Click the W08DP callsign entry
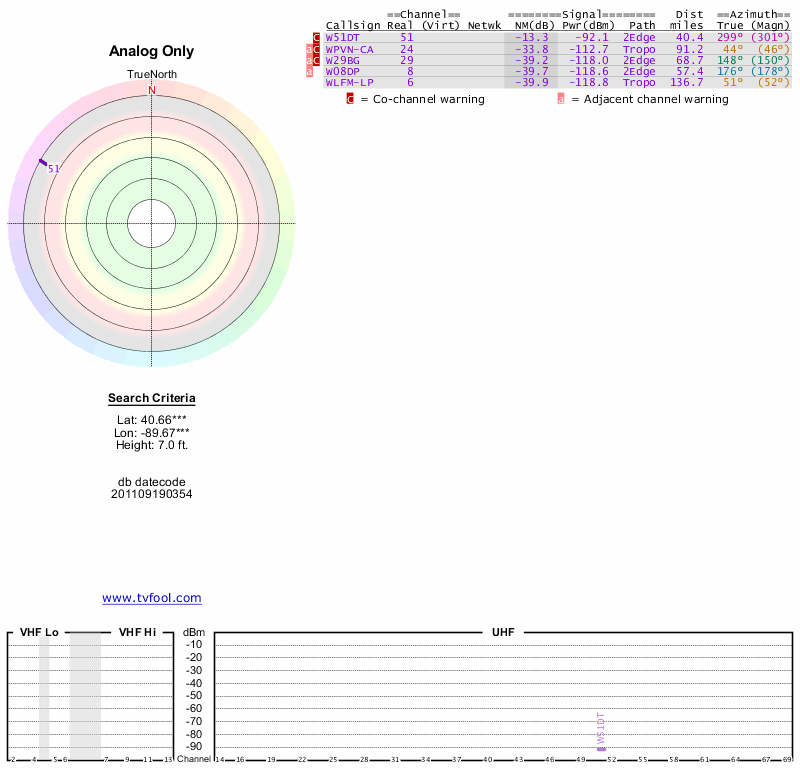This screenshot has height=768, width=800. click(x=342, y=71)
